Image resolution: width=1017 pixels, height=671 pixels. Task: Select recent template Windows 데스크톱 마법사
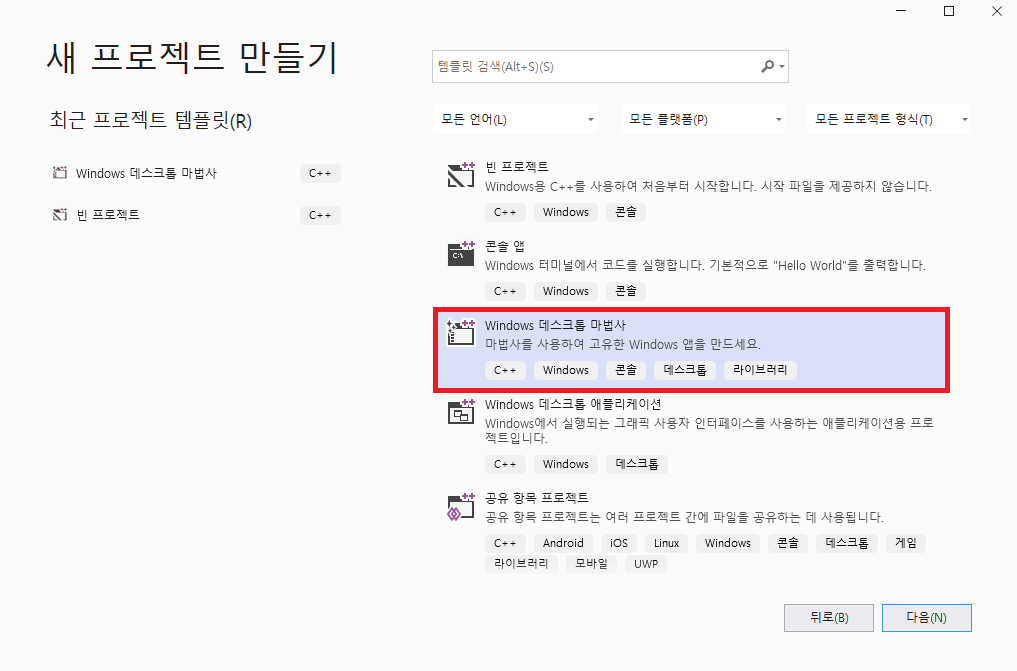(146, 173)
